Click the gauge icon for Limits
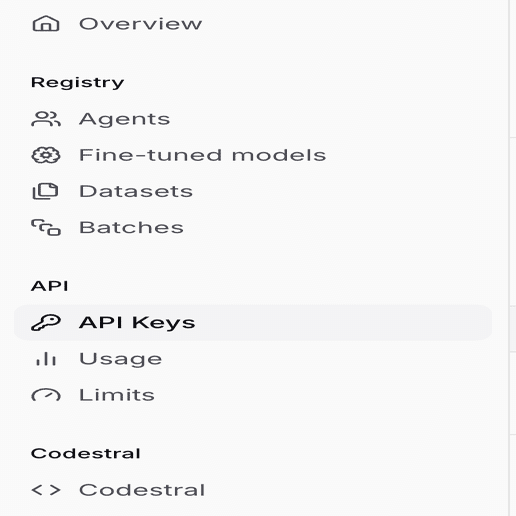 [46, 395]
